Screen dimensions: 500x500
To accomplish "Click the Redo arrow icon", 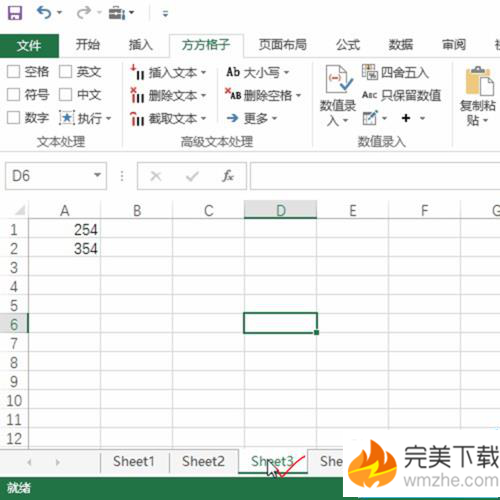I will tap(84, 13).
